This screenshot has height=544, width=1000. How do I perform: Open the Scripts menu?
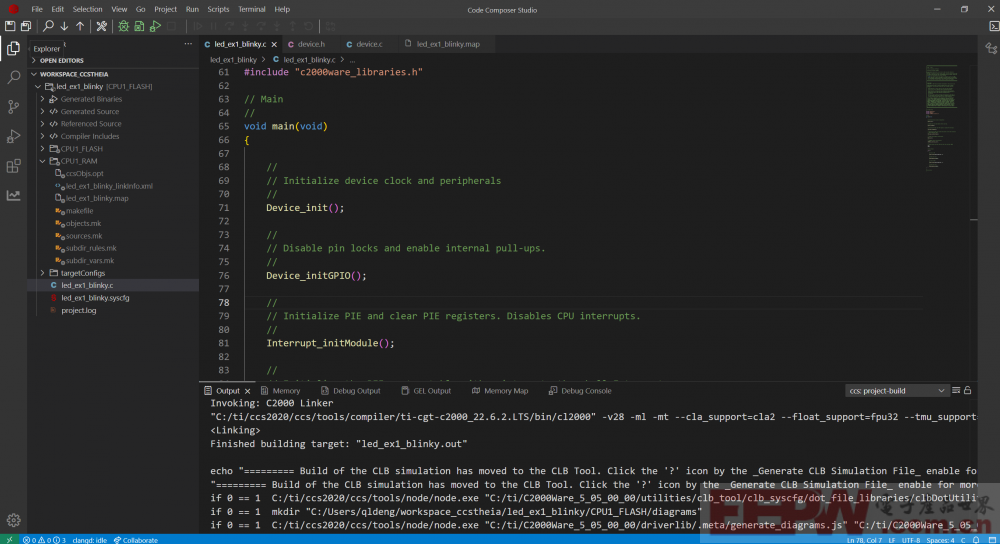point(218,10)
